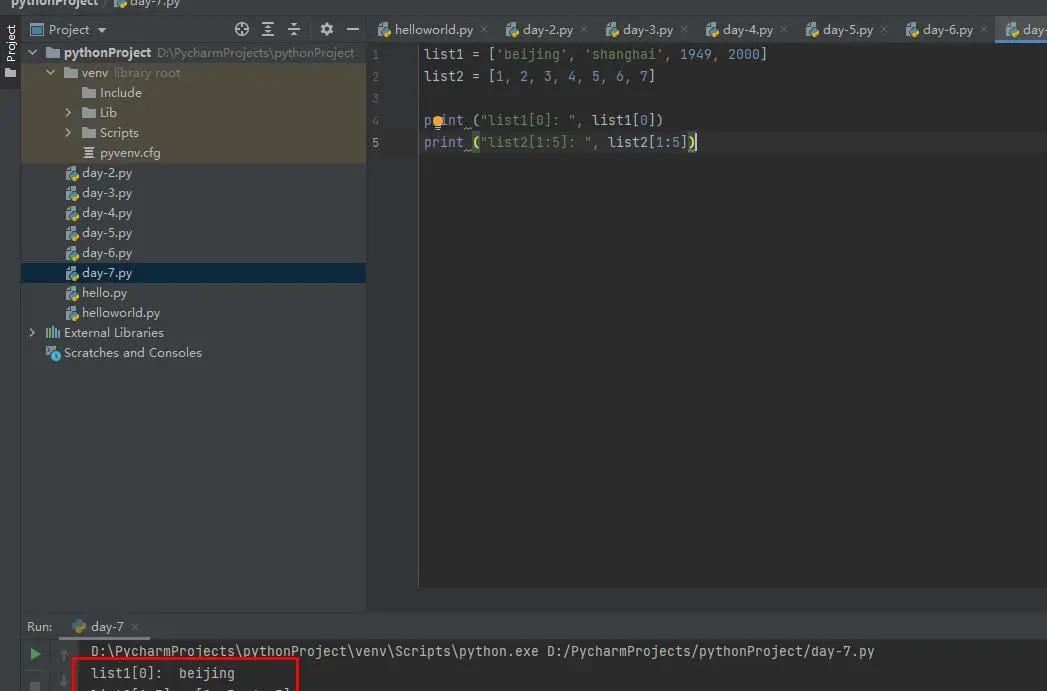Click line number 5 in gutter

tap(375, 143)
